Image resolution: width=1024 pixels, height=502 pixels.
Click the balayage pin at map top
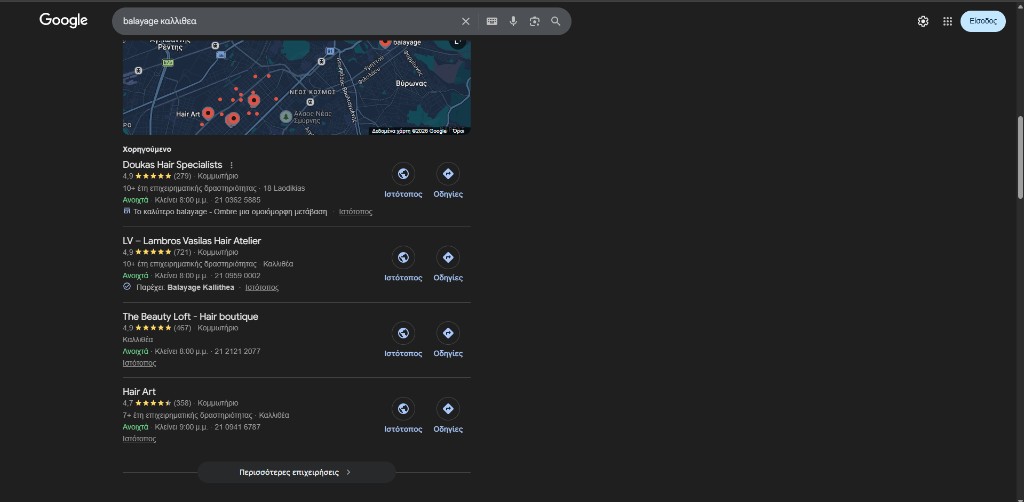click(385, 42)
